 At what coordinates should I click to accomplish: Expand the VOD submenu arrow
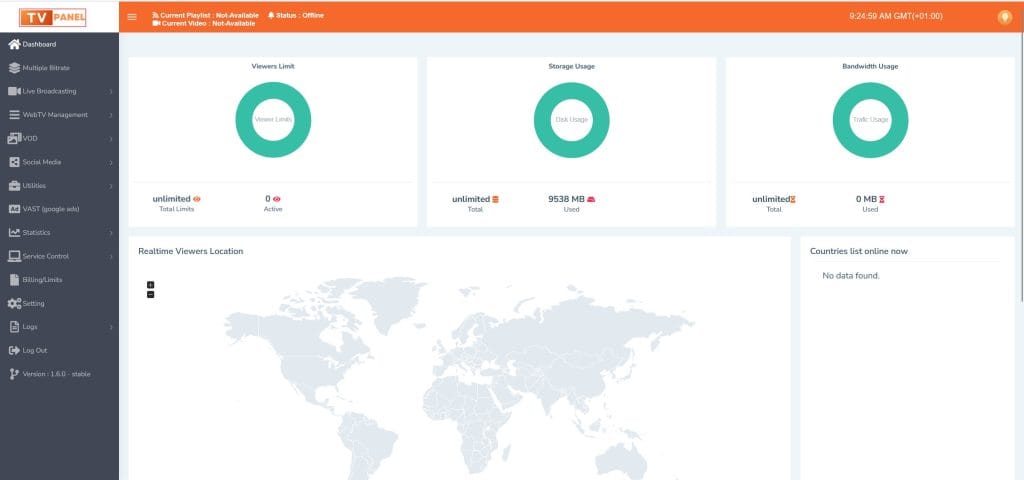coord(111,139)
